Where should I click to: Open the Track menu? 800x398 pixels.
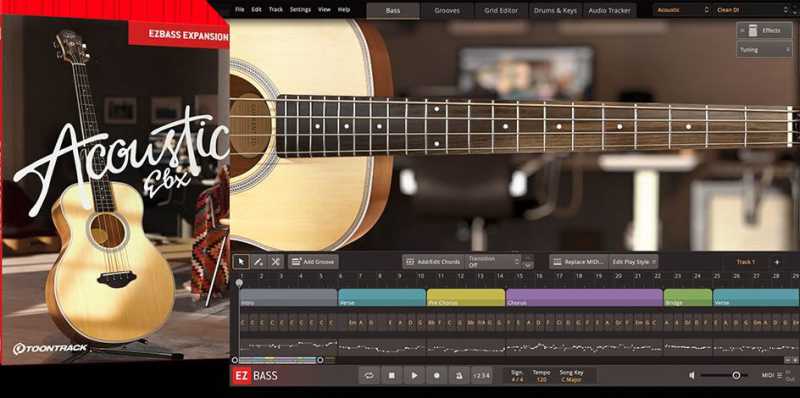coord(276,9)
